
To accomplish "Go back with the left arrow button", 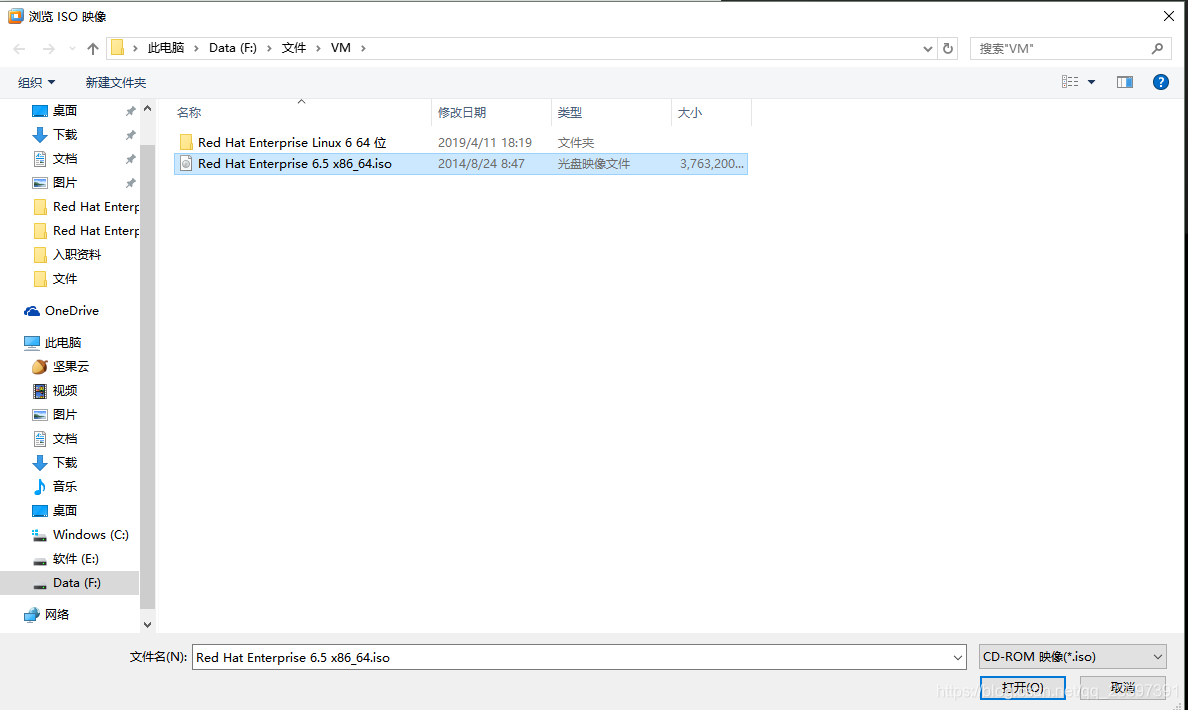I will coord(20,48).
